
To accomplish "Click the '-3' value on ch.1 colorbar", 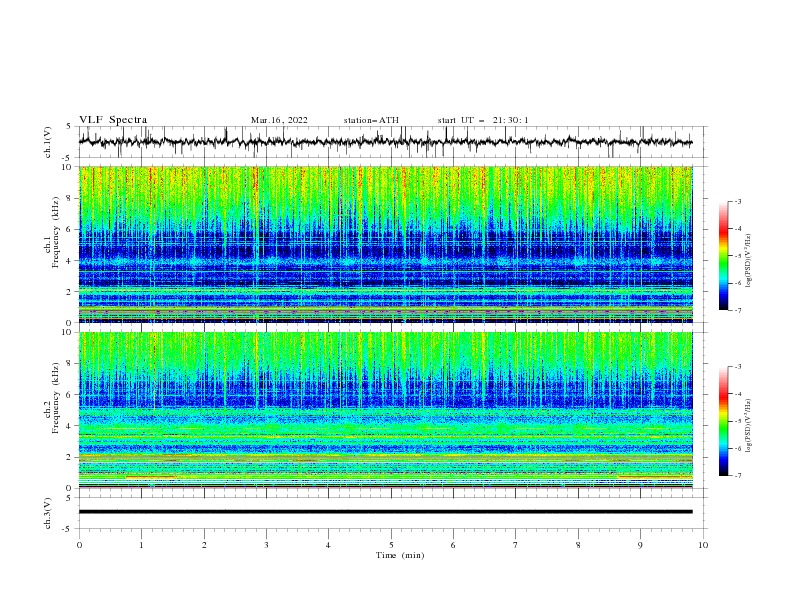I will 737,201.
